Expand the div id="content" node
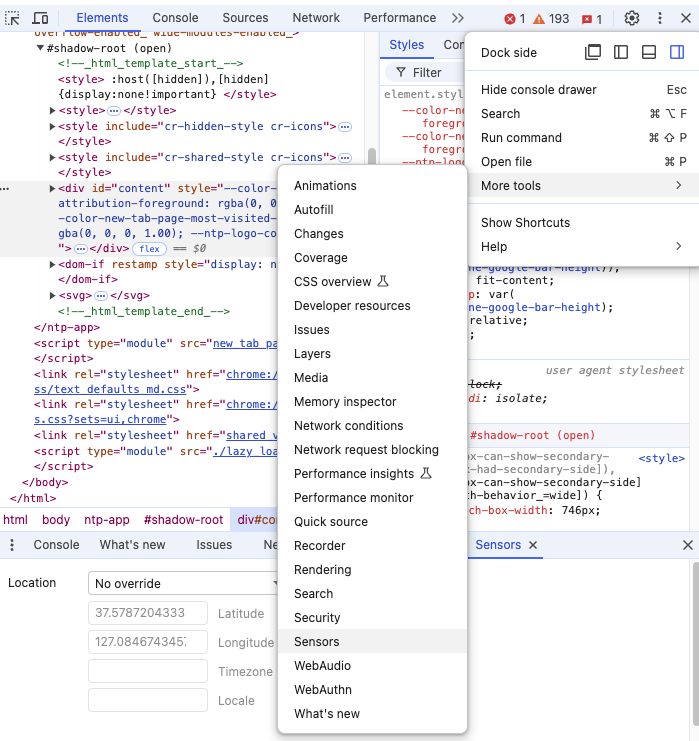Viewport: 699px width, 741px height. click(52, 189)
